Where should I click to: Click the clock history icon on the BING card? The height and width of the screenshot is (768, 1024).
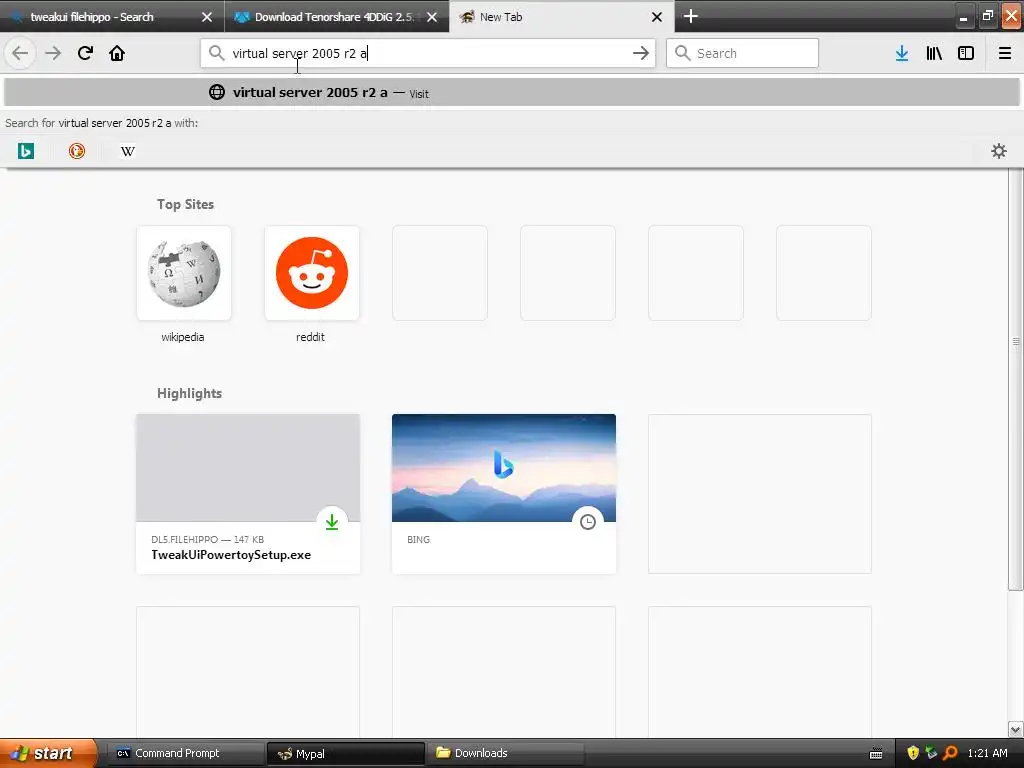click(x=588, y=522)
